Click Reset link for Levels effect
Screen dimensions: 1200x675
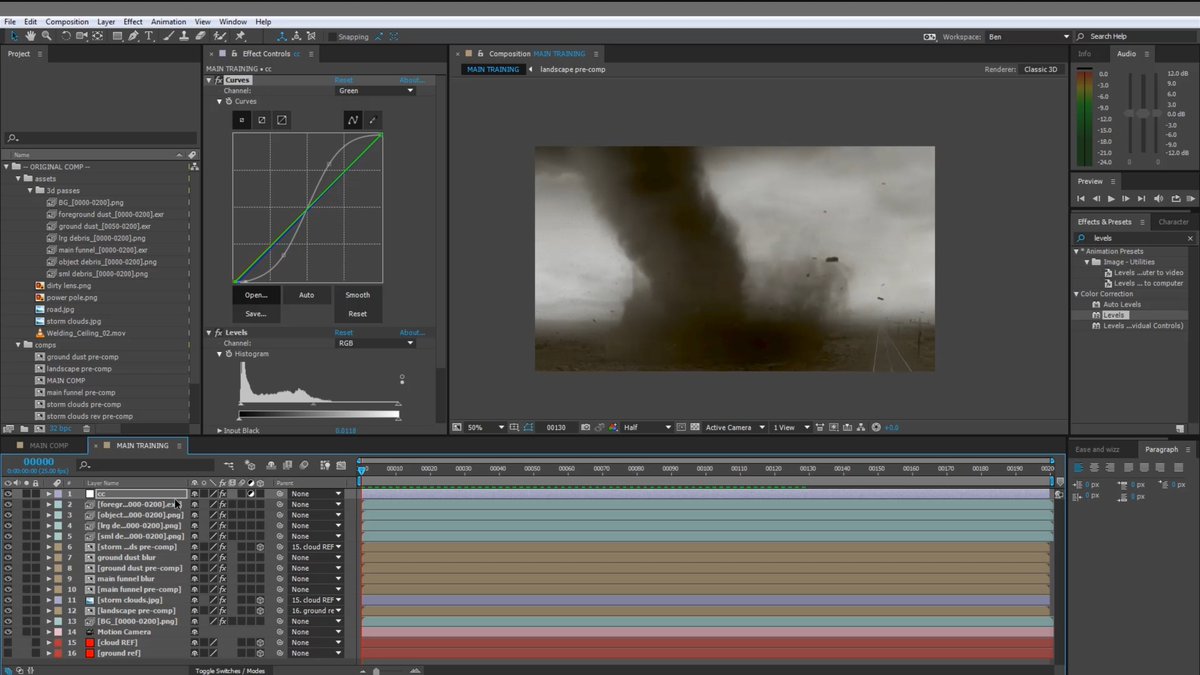[x=343, y=332]
